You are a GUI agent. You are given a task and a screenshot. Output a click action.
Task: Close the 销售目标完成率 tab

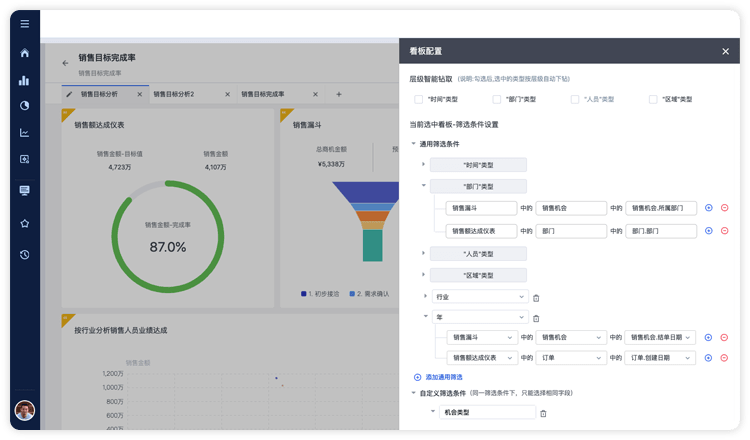coord(315,94)
